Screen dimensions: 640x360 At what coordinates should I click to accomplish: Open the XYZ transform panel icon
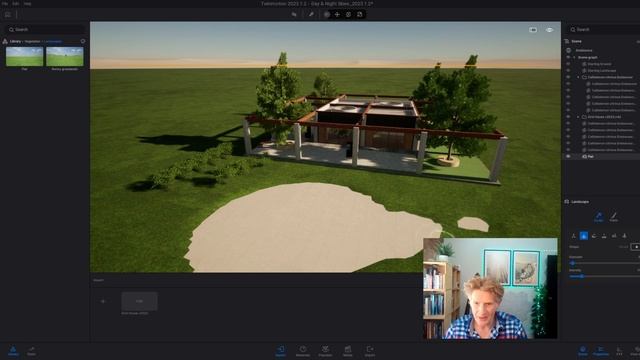[x=619, y=351]
